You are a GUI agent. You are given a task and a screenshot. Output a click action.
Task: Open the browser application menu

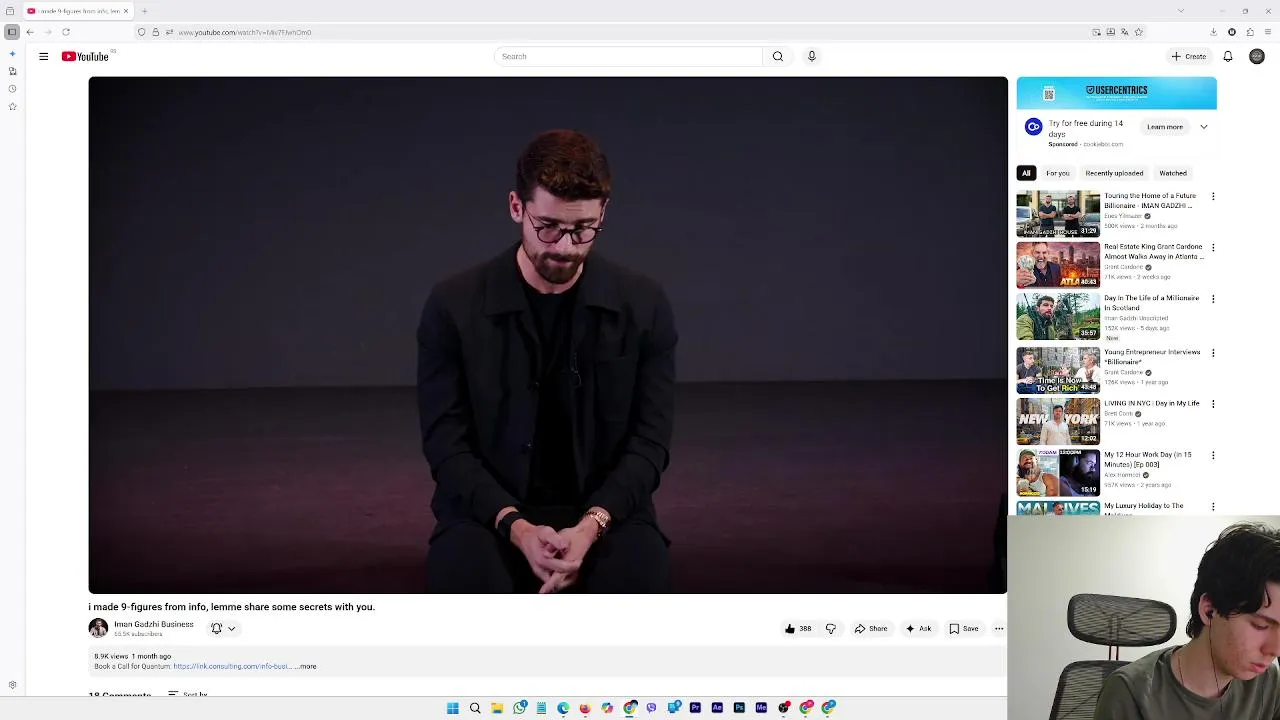1268,32
